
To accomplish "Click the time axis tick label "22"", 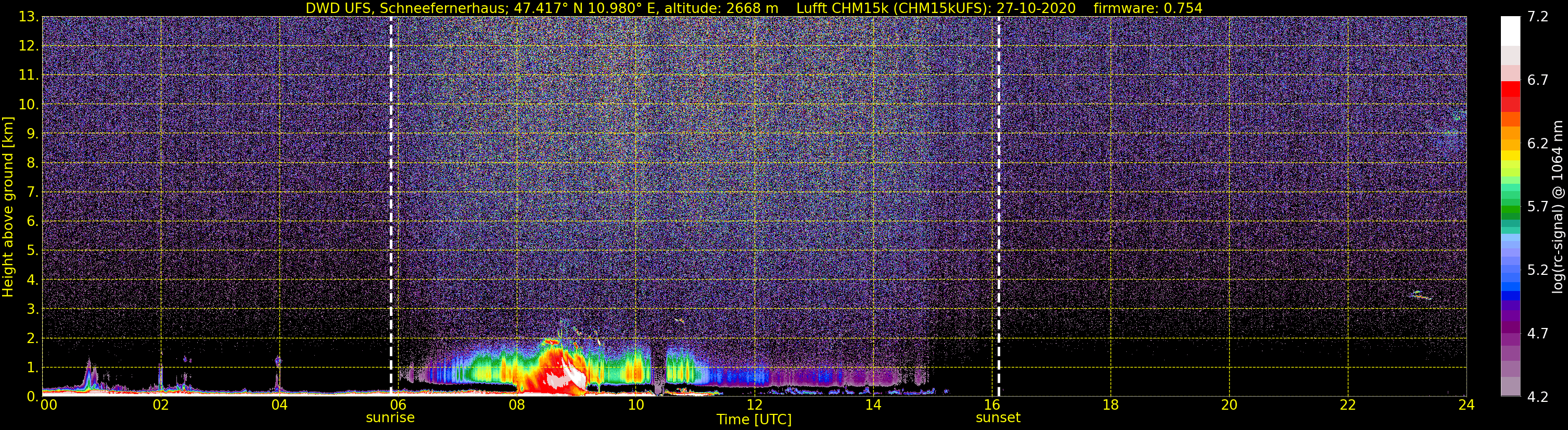I will (1348, 405).
